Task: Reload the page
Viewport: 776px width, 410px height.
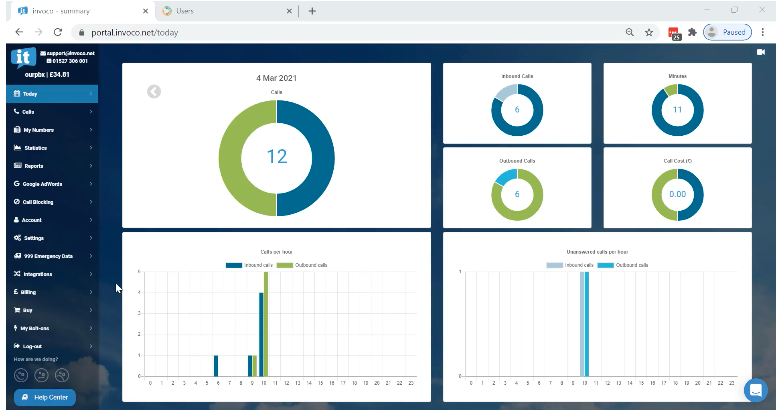Action: pyautogui.click(x=58, y=32)
